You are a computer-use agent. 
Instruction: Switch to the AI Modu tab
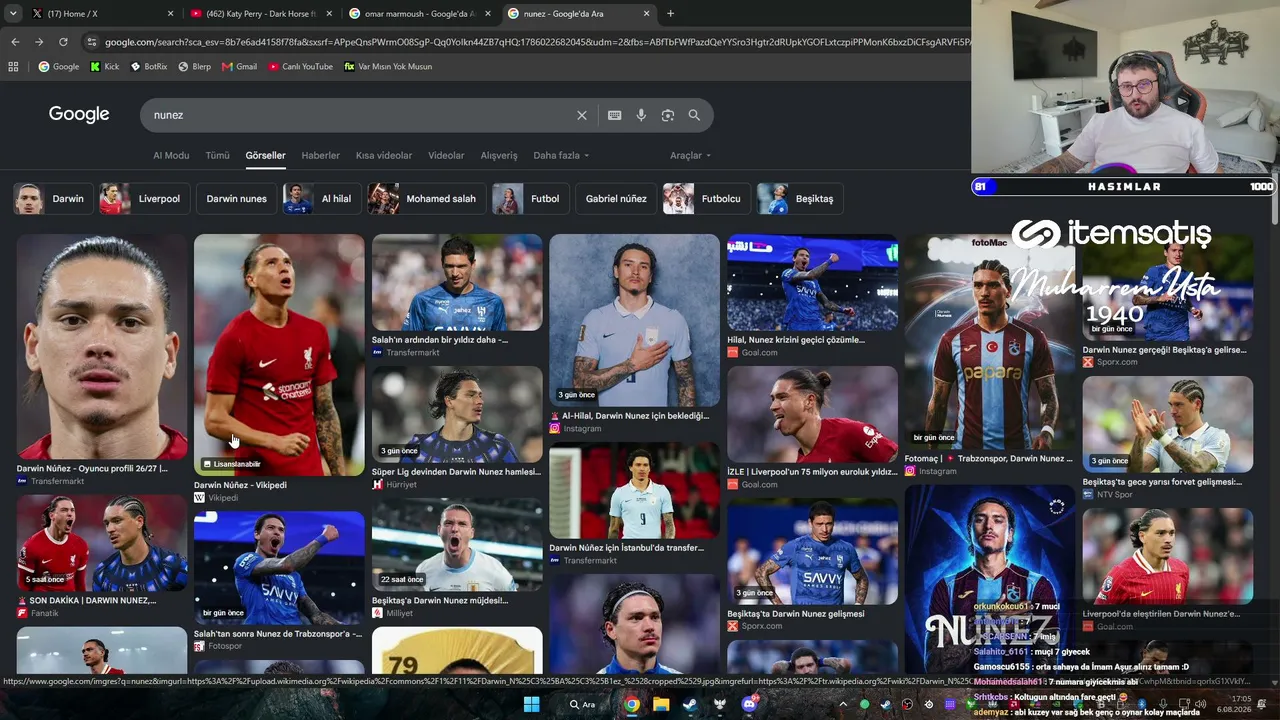tap(171, 156)
